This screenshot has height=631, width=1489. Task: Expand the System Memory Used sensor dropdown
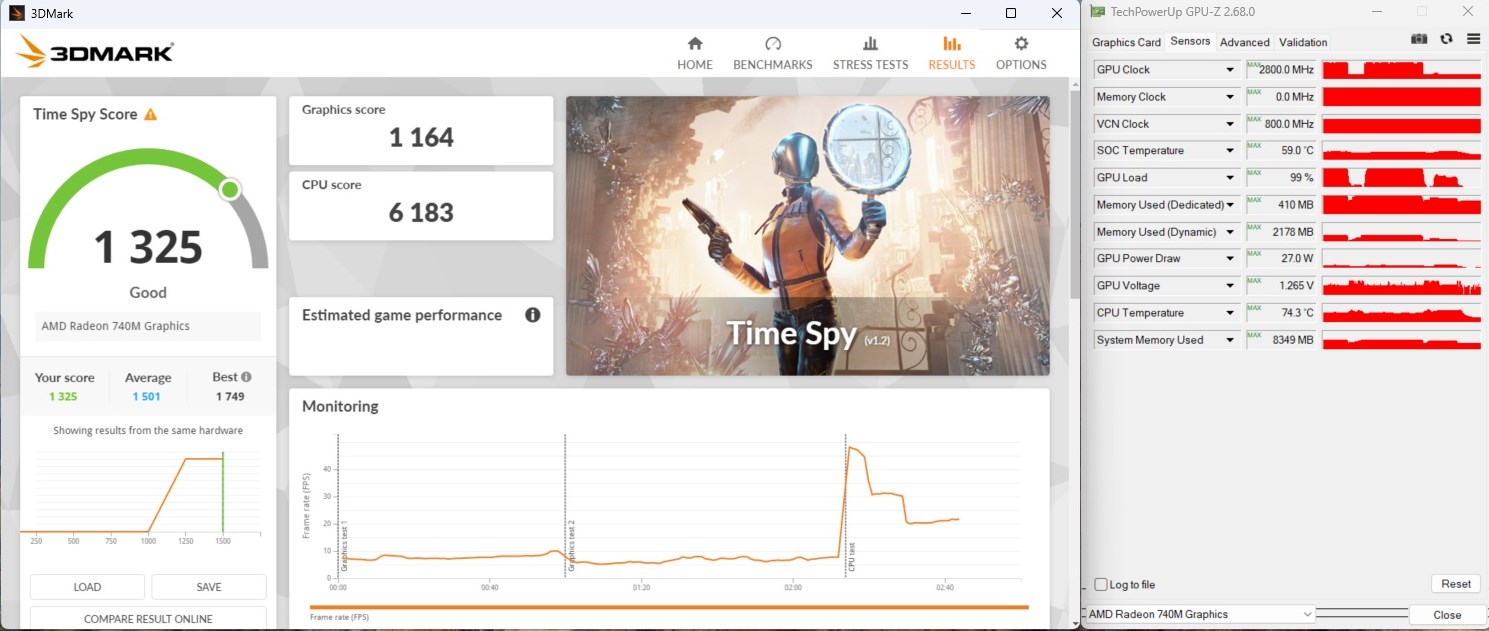click(x=1231, y=340)
